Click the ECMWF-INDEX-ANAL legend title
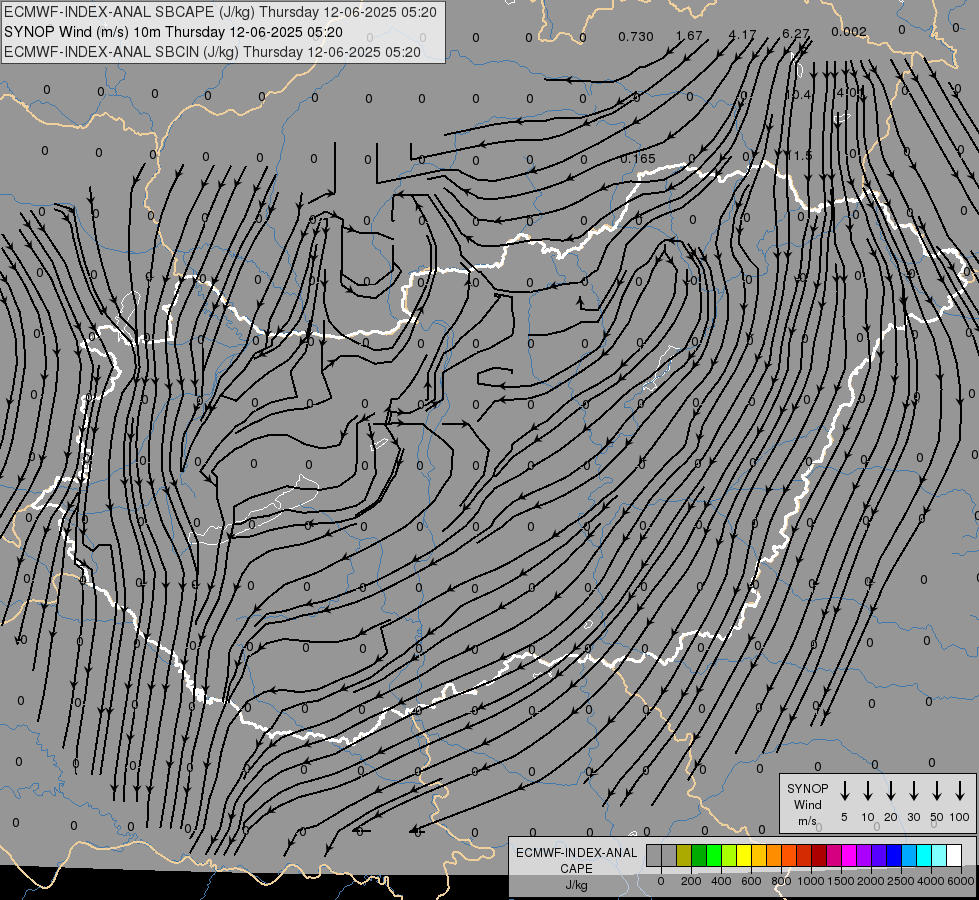 (x=576, y=853)
